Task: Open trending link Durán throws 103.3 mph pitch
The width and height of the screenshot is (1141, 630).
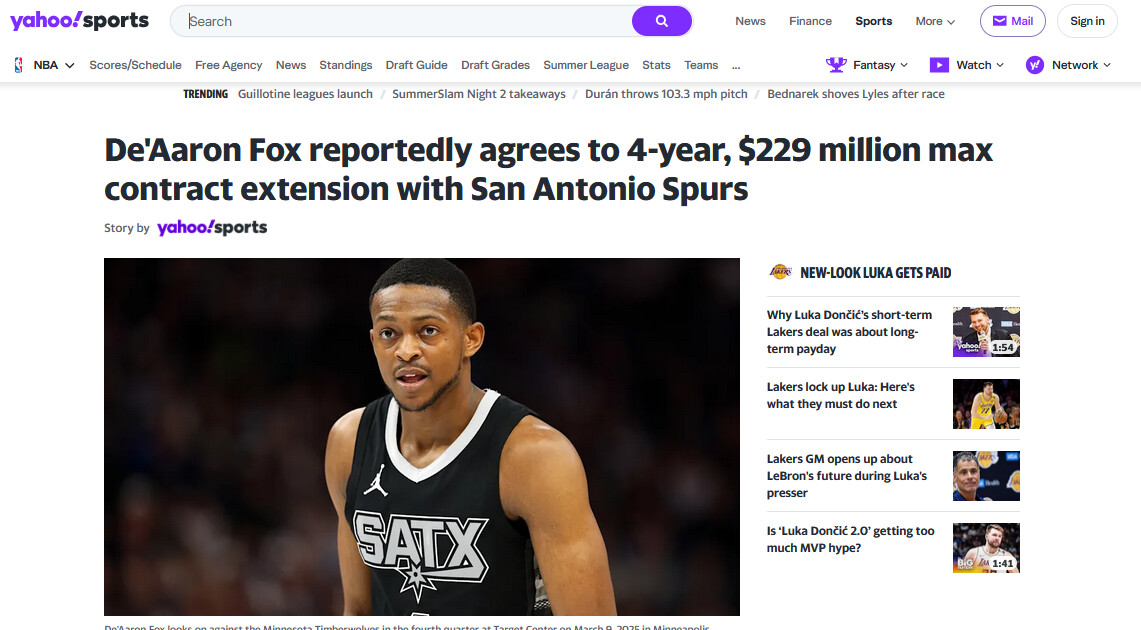Action: tap(666, 94)
